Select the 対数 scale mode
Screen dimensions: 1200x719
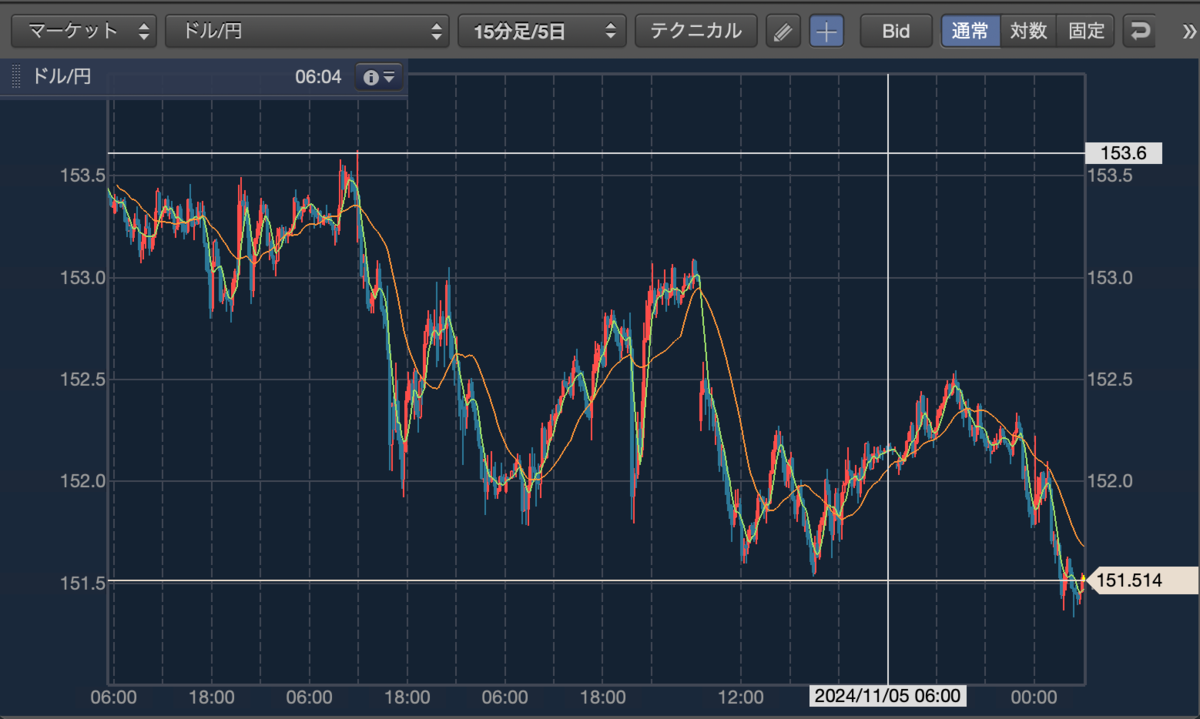1029,31
